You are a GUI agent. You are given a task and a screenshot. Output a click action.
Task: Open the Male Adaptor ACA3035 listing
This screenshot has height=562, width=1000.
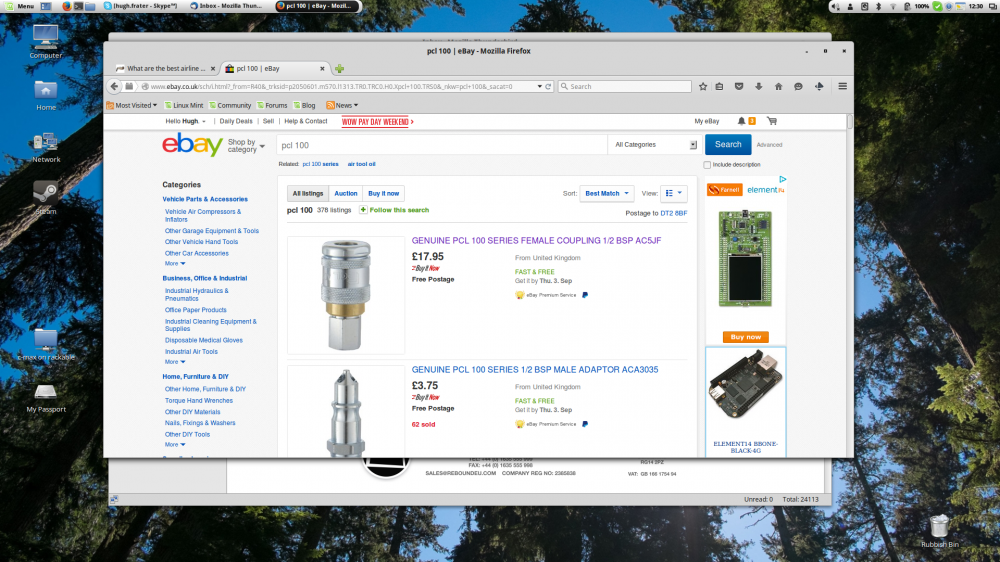[535, 369]
